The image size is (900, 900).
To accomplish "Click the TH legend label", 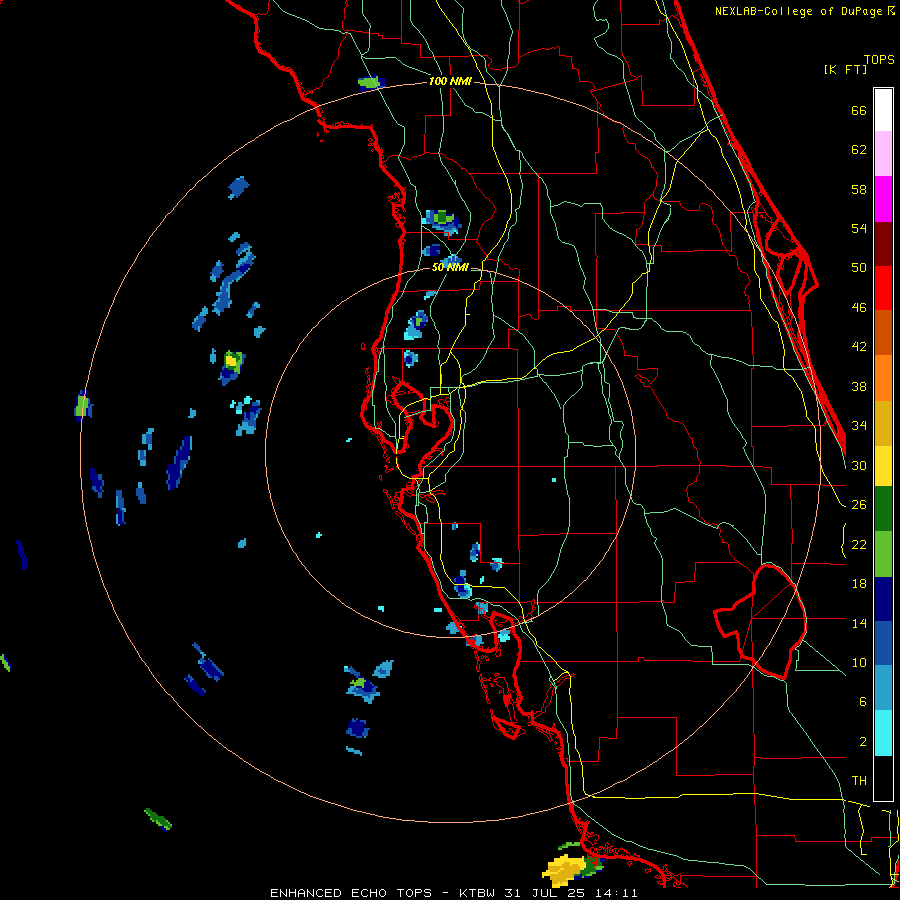I will pos(859,781).
